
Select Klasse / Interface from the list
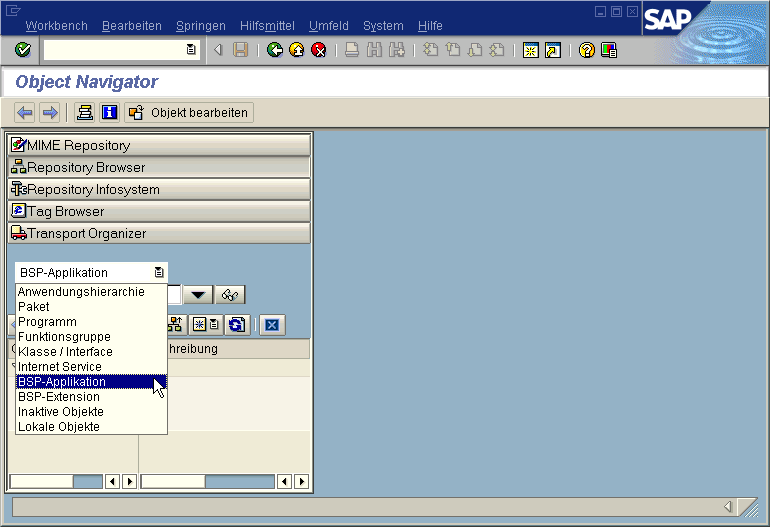coord(91,352)
